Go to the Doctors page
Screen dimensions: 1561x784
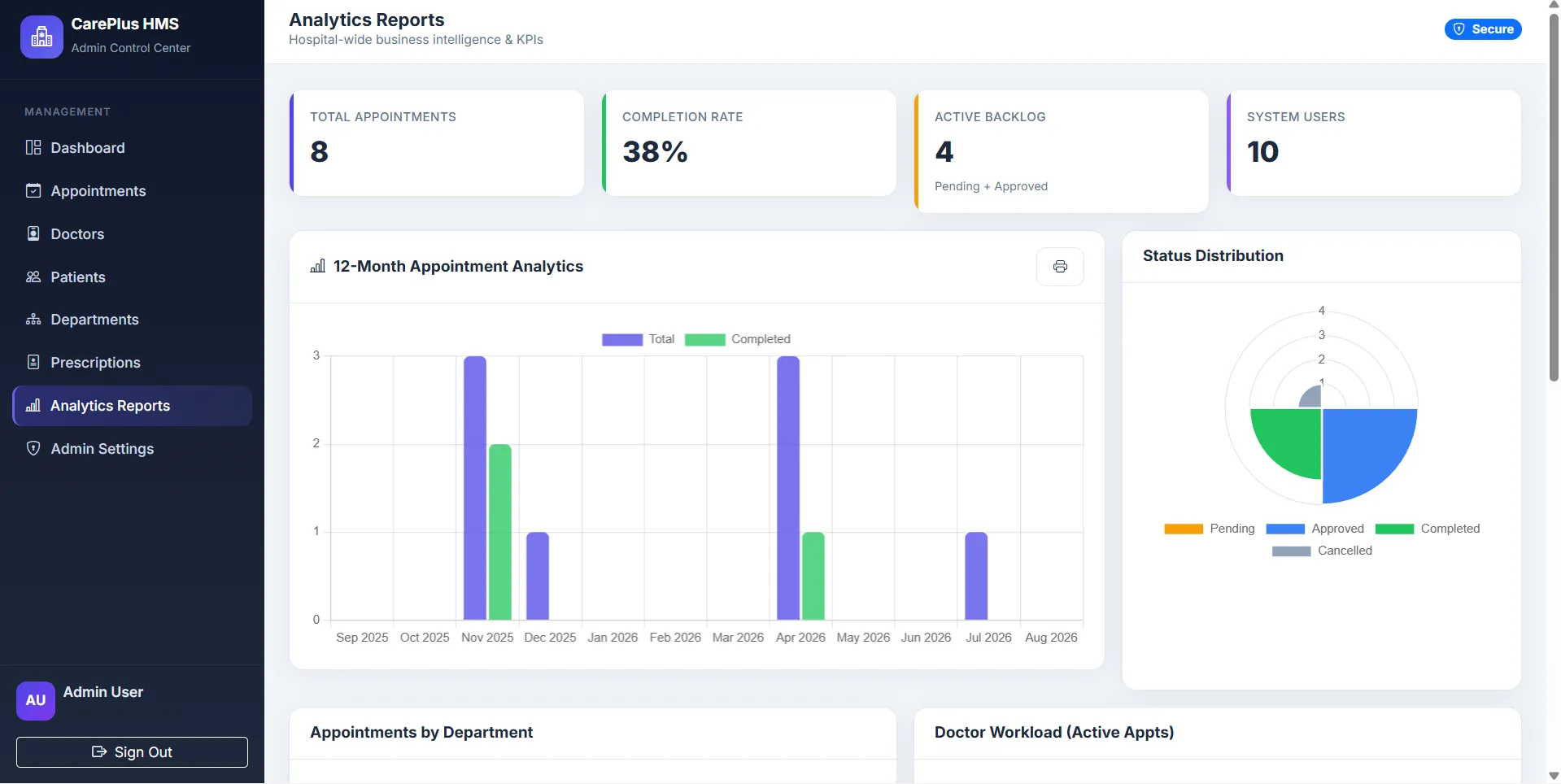click(132, 233)
